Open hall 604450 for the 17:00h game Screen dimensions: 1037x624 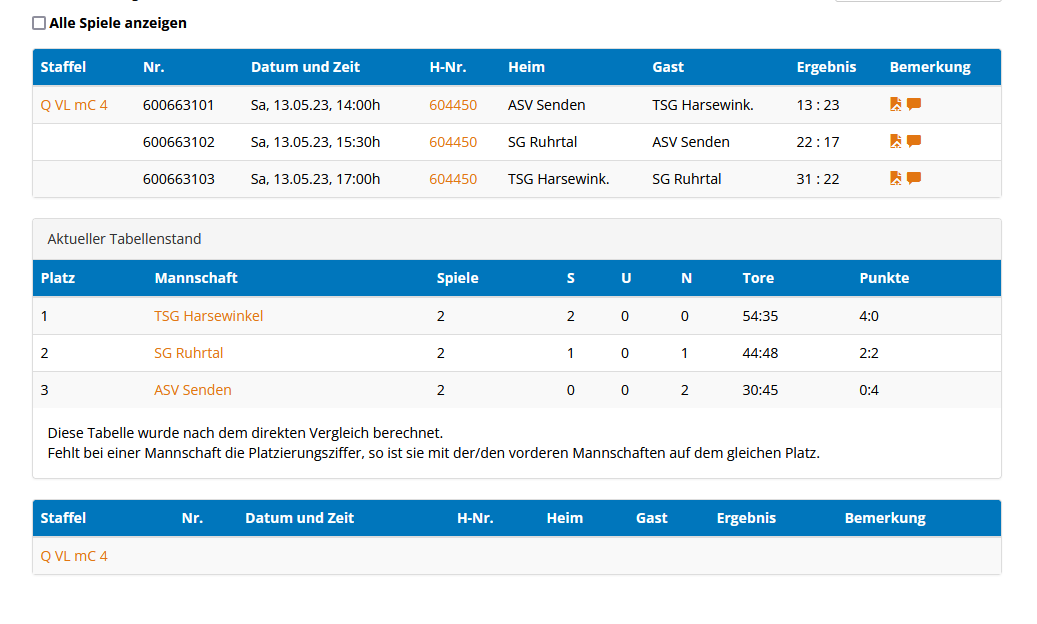tap(453, 179)
